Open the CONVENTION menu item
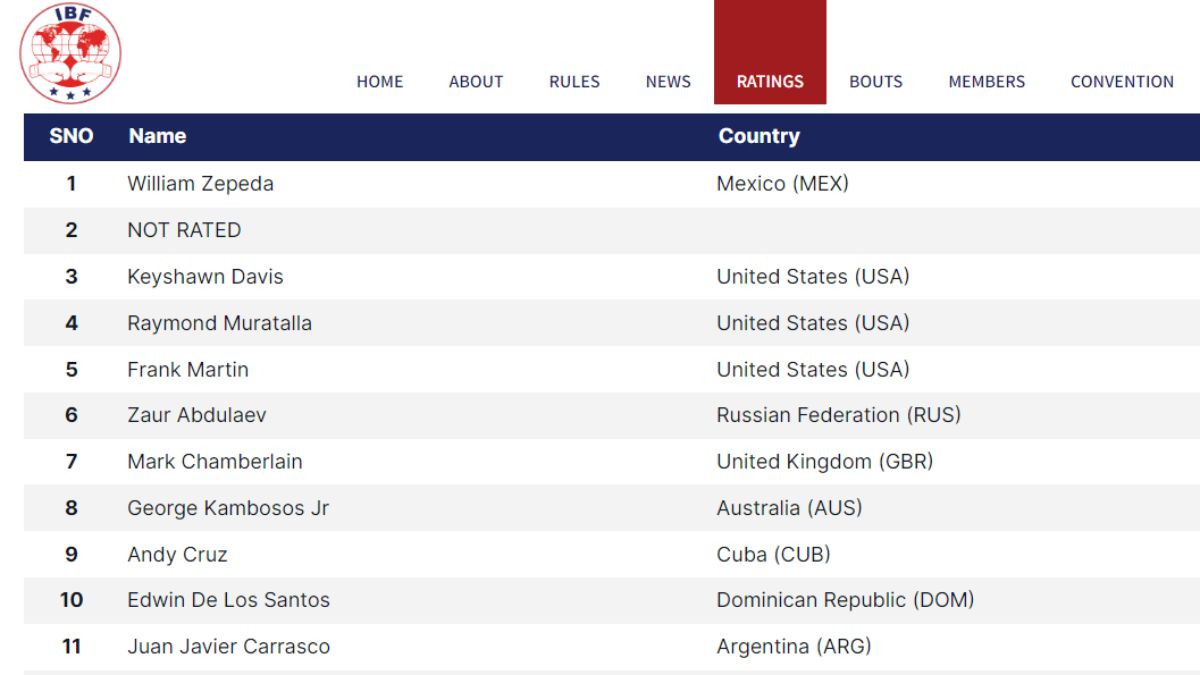 (x=1122, y=82)
